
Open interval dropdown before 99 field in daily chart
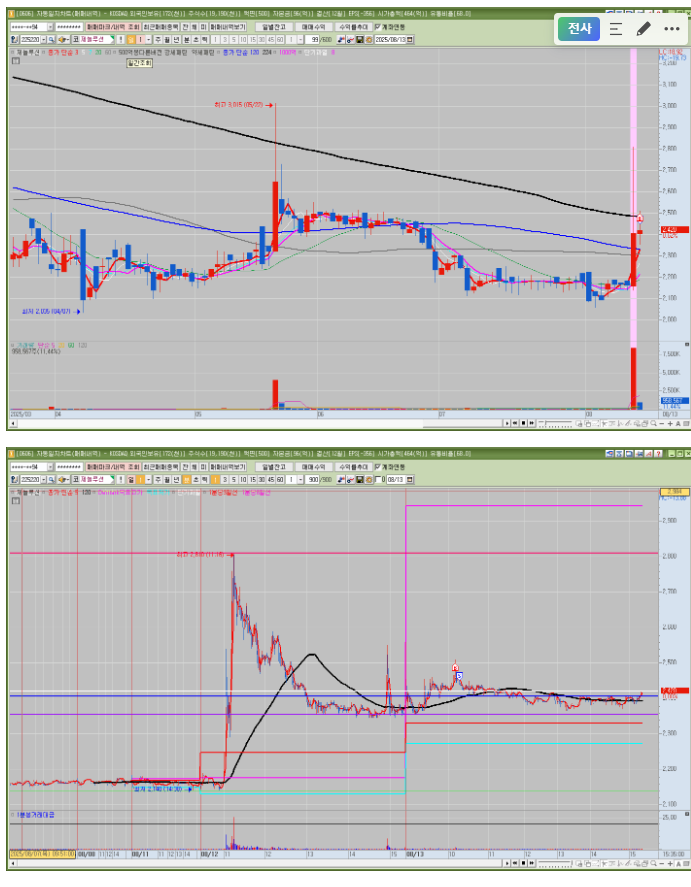tap(300, 39)
